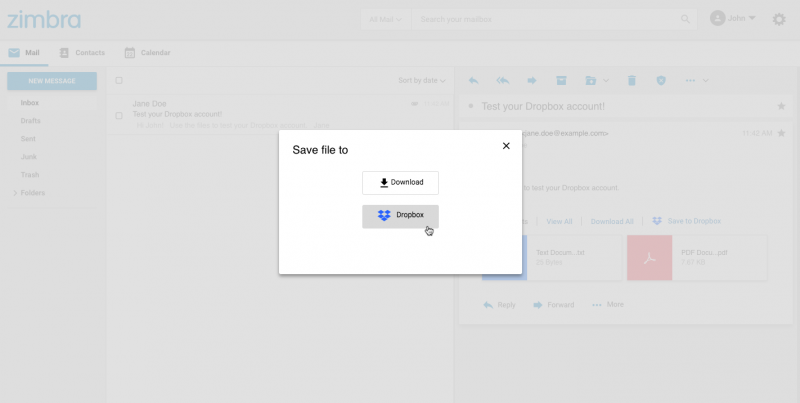Open the All Mail search scope dropdown
Screen dimensions: 800x403
coord(385,19)
